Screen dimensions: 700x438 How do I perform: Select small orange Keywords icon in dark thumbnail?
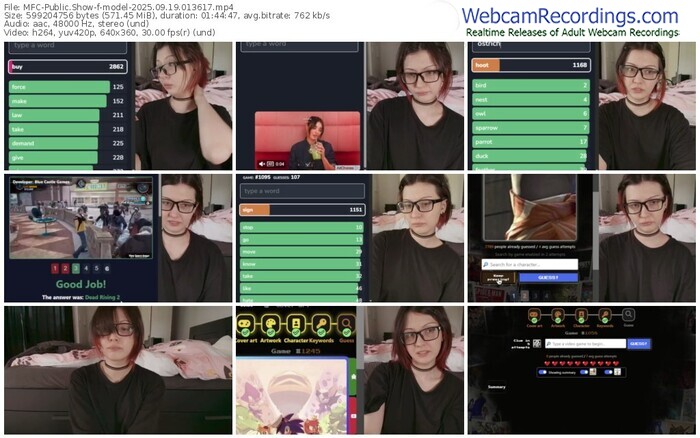[604, 316]
